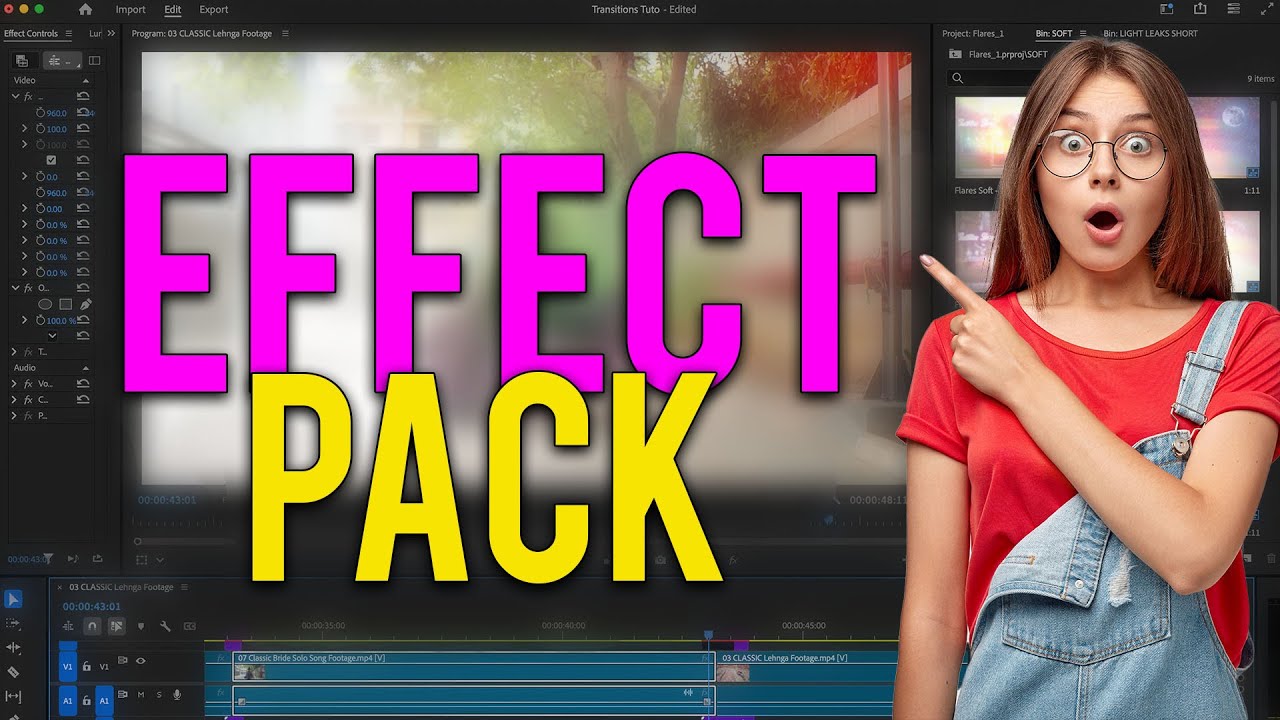Screen dimensions: 1280x720
Task: Open Bin: SOFT panel menu icon
Action: click(x=1083, y=33)
